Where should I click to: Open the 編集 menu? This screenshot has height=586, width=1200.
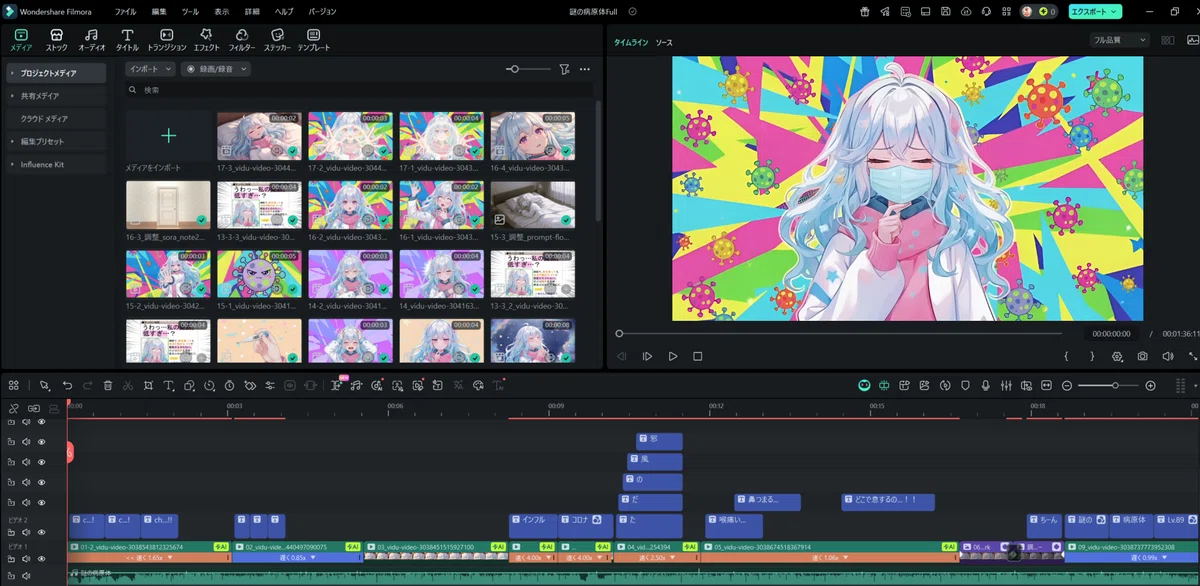point(159,11)
